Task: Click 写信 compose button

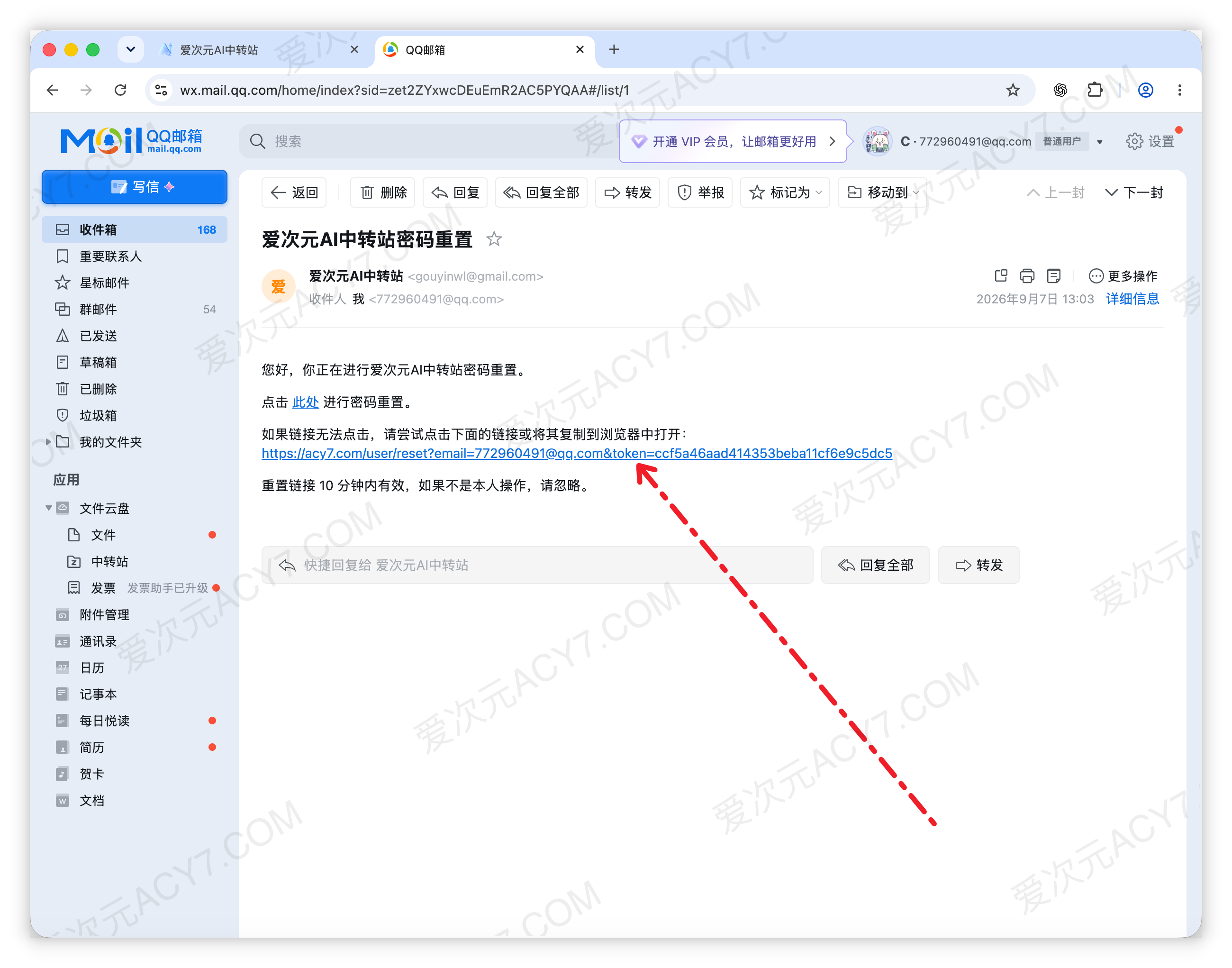Action: (134, 187)
